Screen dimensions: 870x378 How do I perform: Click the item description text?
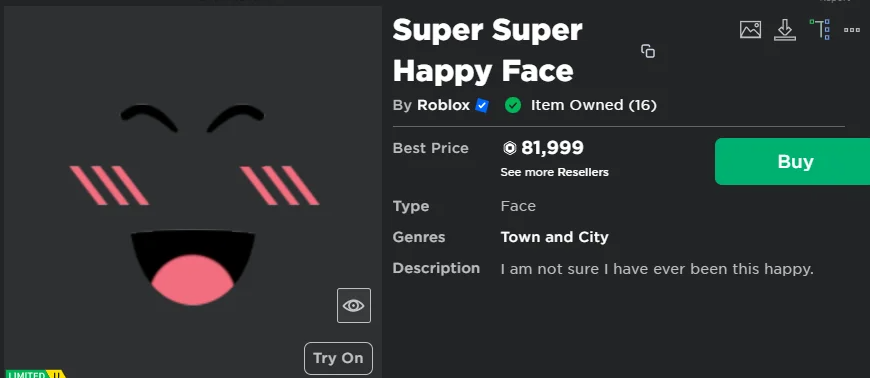coord(657,269)
